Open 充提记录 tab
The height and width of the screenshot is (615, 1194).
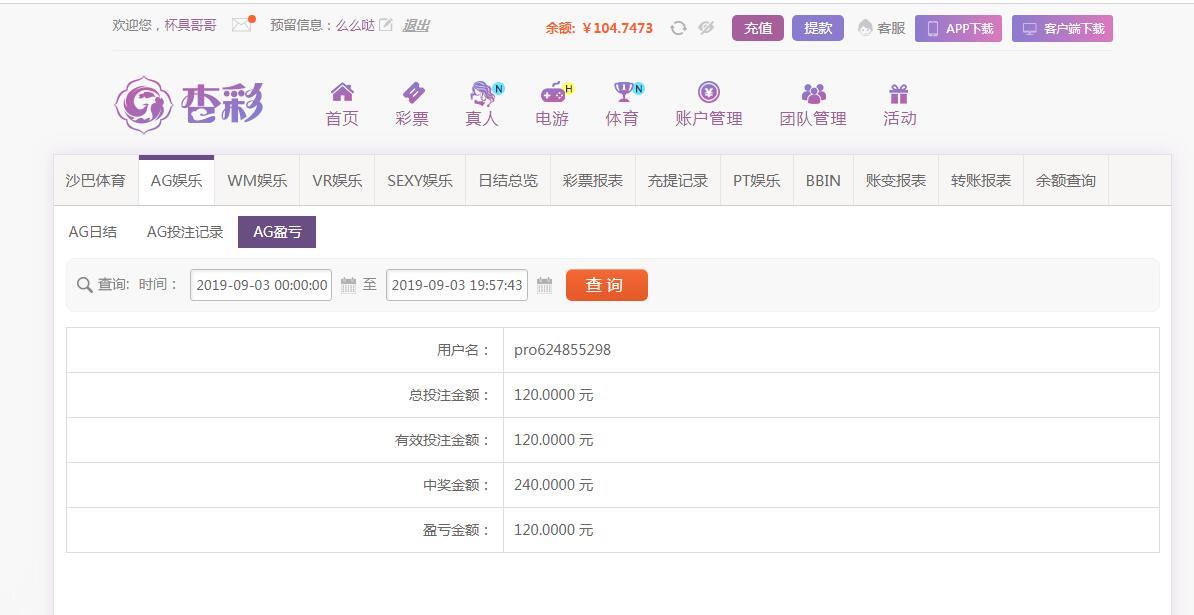coord(678,180)
